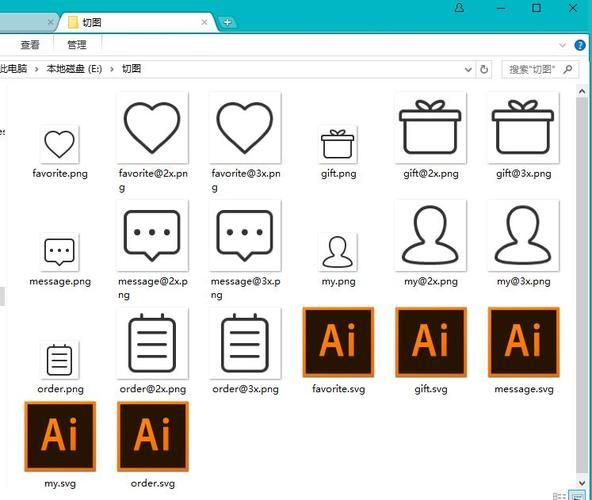Expand the arrow after 此电脑 breadcrumb
This screenshot has height=500, width=592.
point(37,69)
